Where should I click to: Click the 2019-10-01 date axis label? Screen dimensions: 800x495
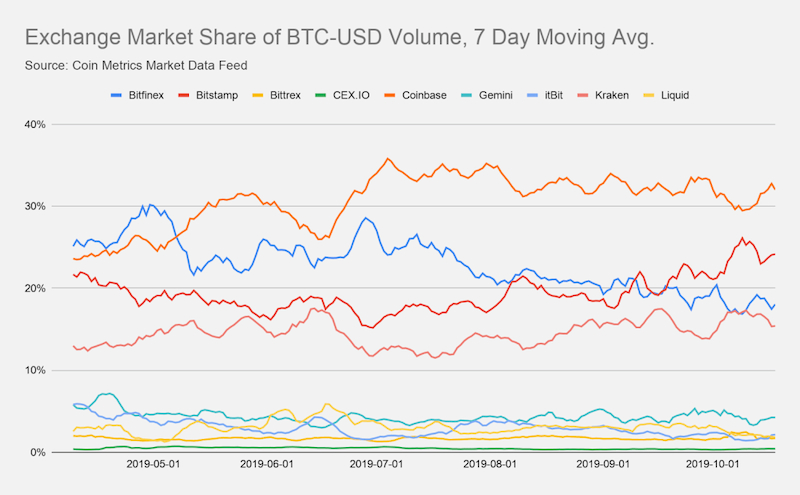712,464
